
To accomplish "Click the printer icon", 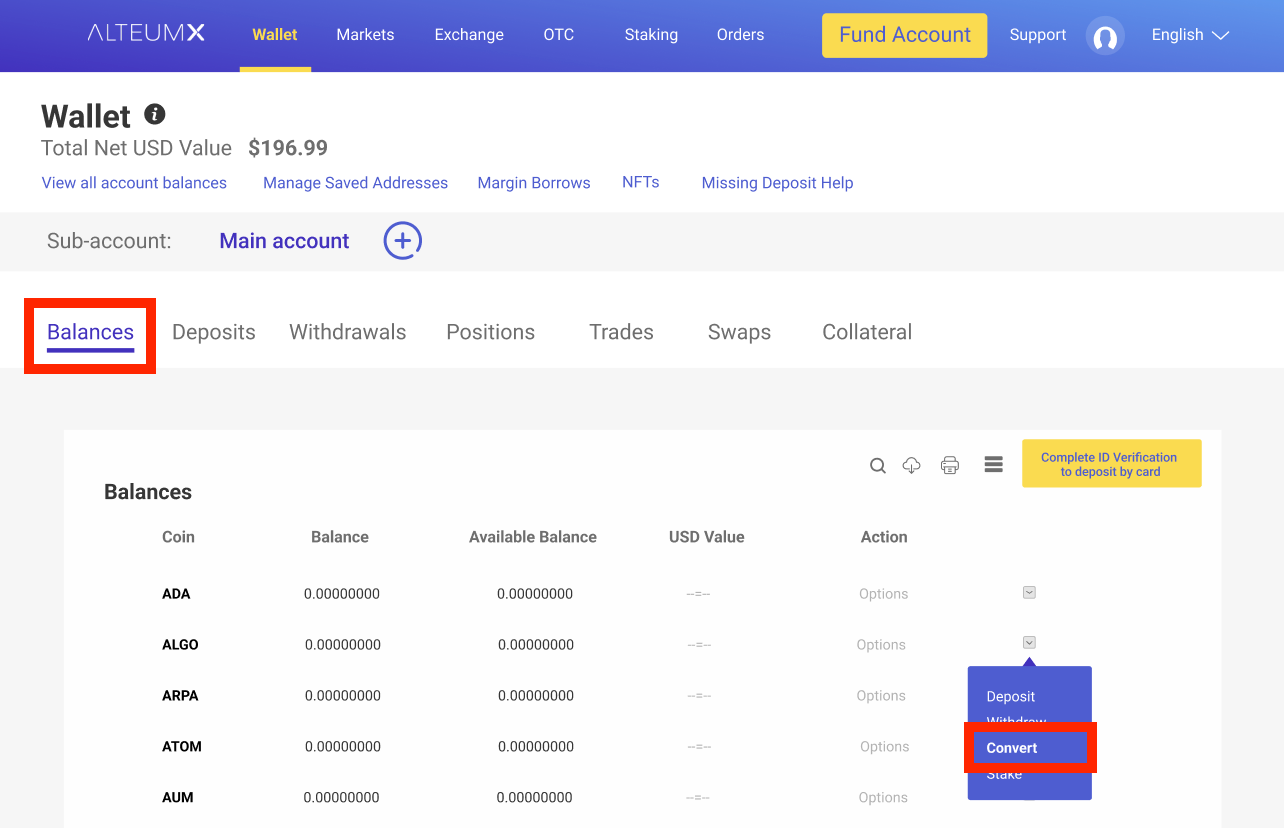I will pyautogui.click(x=950, y=465).
